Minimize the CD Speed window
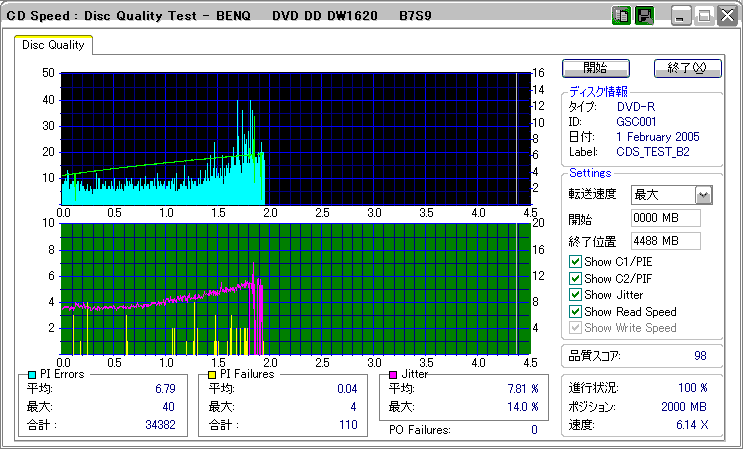This screenshot has height=449, width=743. point(681,17)
